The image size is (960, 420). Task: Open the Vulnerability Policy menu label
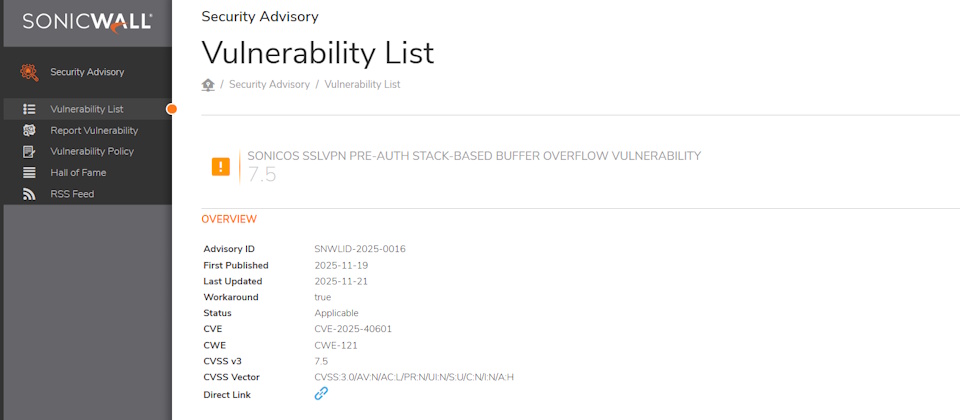[x=92, y=152]
